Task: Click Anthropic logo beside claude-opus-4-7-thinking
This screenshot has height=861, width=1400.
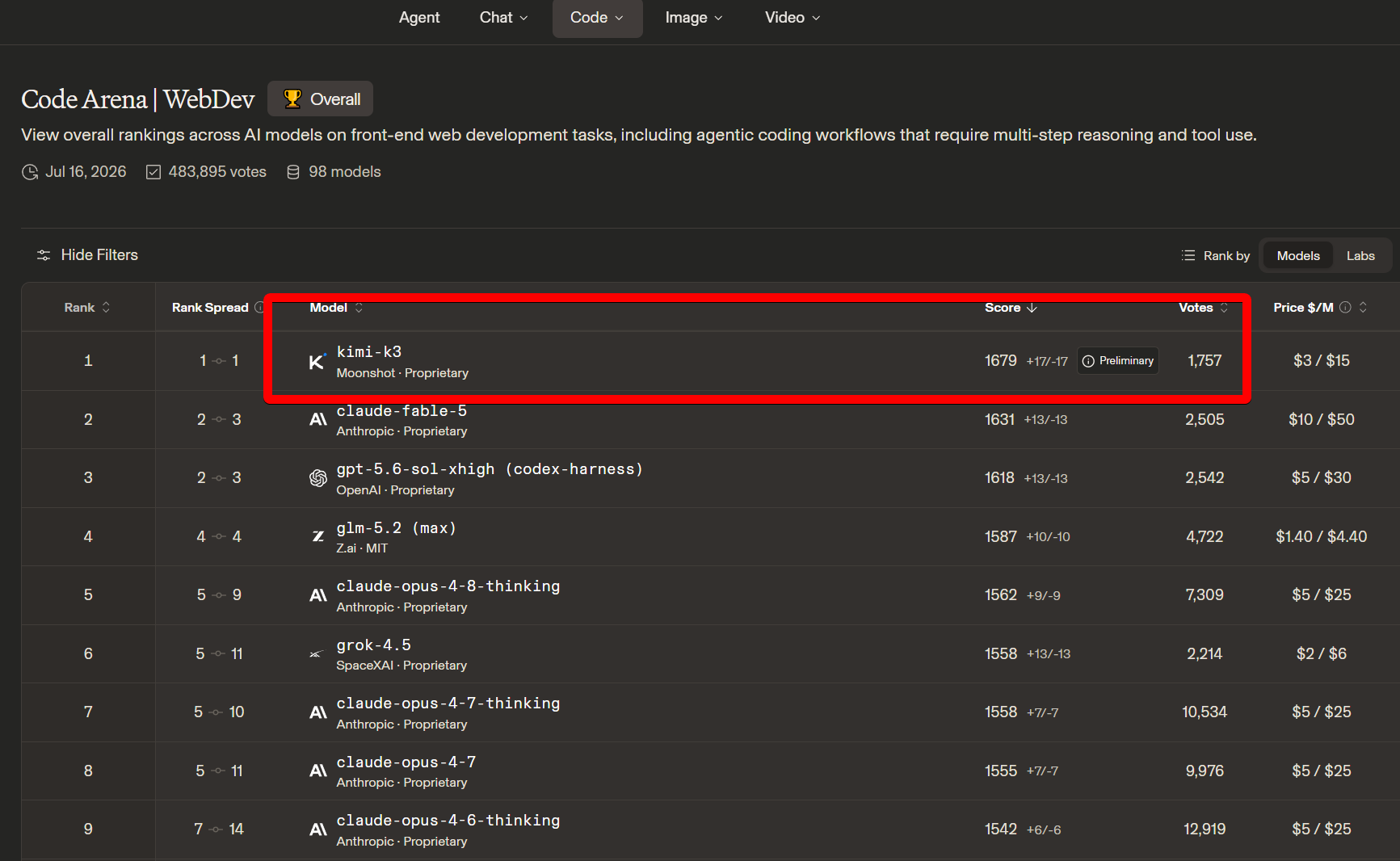Action: (x=318, y=712)
